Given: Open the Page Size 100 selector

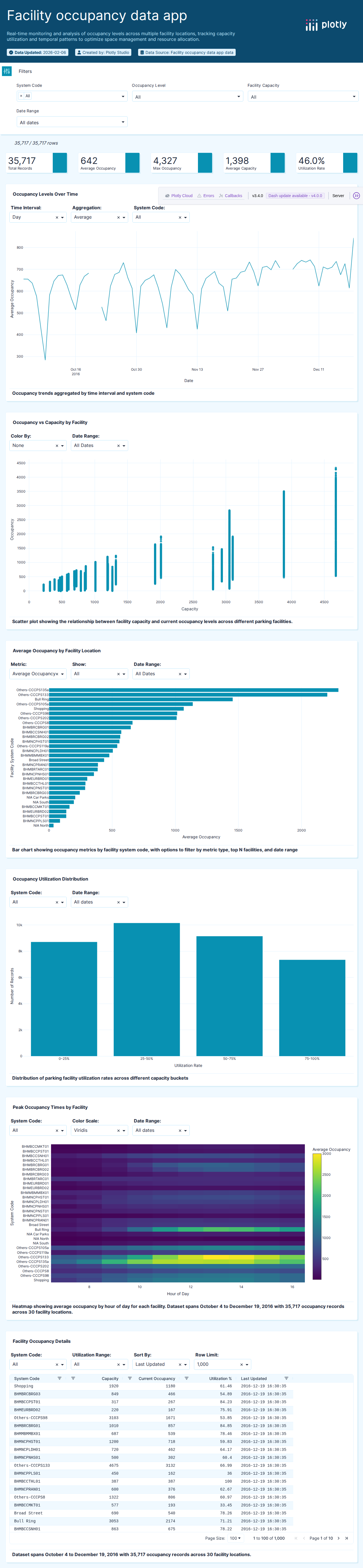Looking at the screenshot, I should point(235,1538).
